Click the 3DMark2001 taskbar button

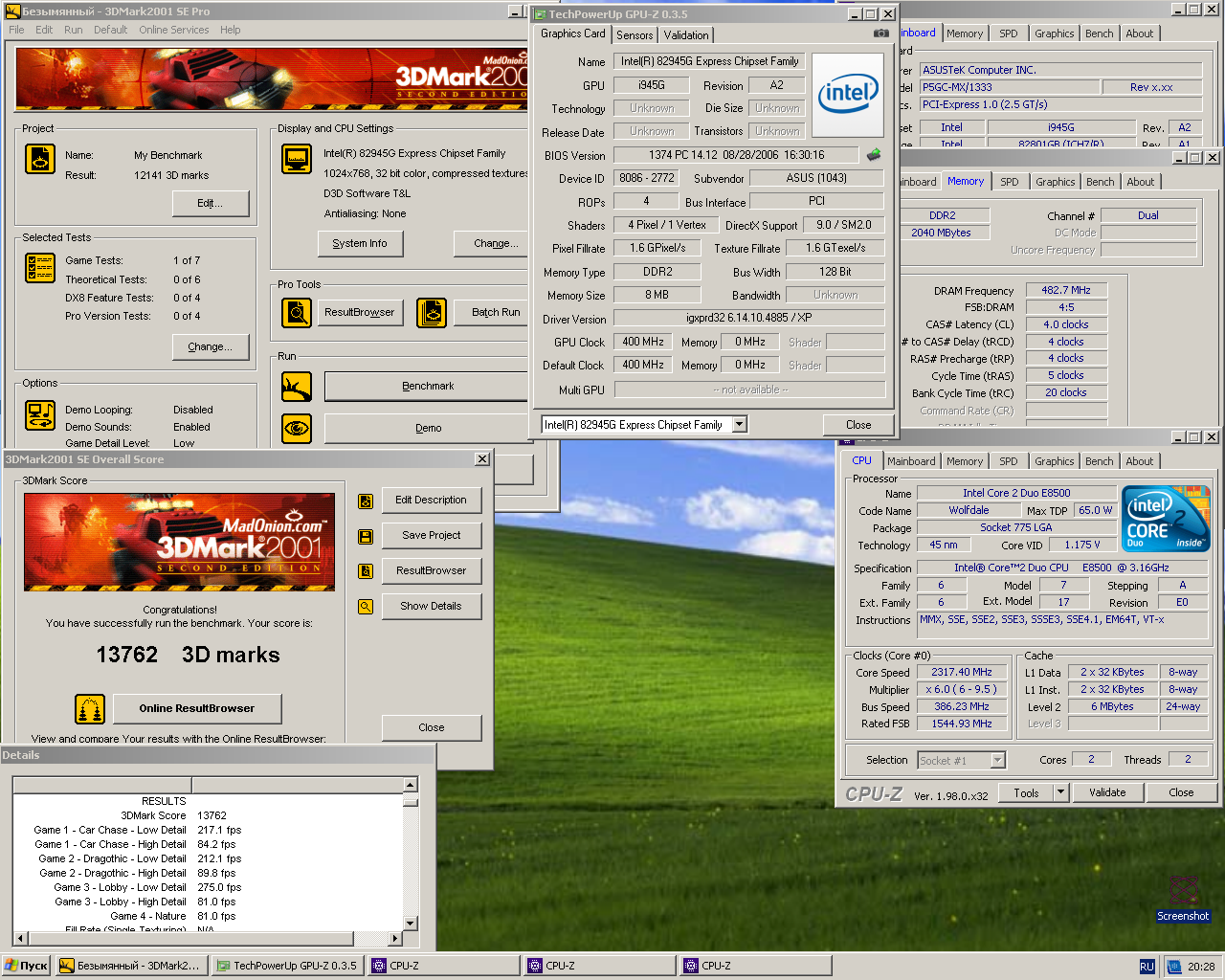tap(131, 967)
